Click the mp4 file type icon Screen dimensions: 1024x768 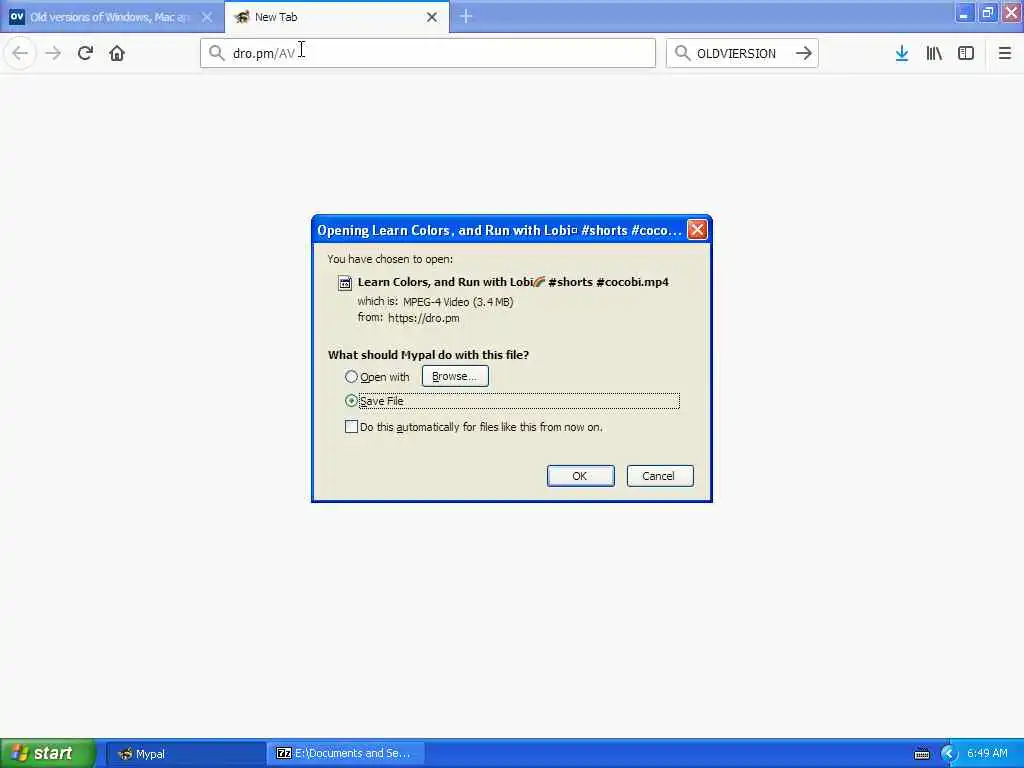(x=345, y=283)
